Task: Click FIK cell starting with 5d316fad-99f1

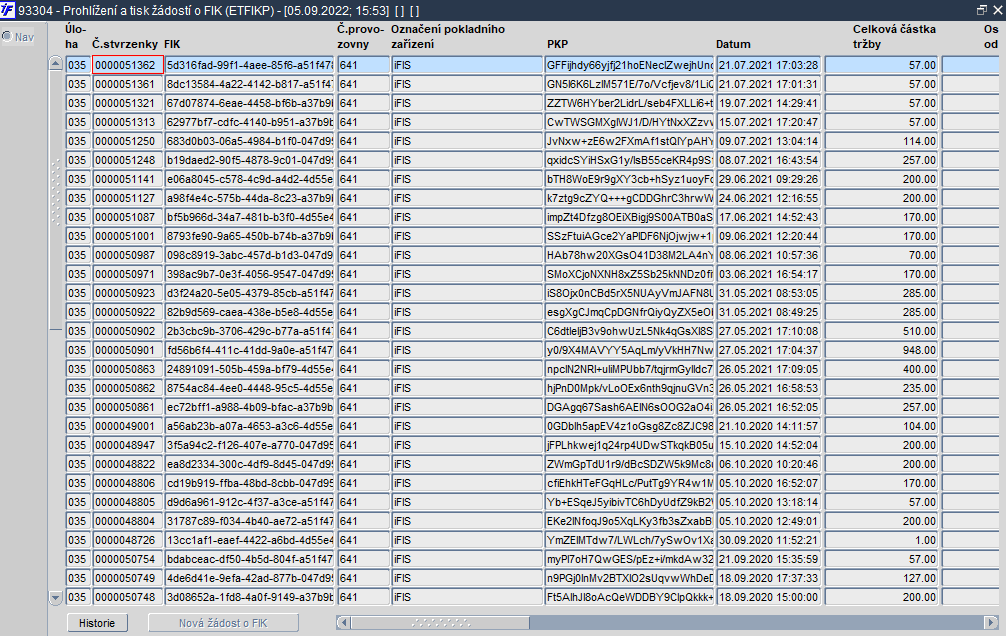Action: pos(250,65)
